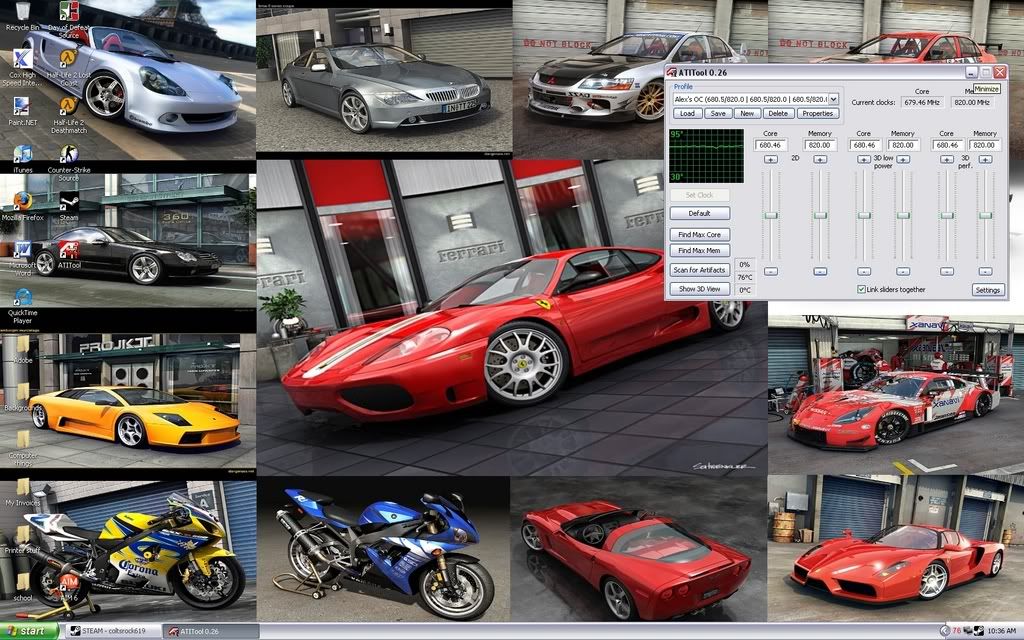Click ATITool 0.26 taskbar button
Screen dimensions: 1024x640
pyautogui.click(x=210, y=632)
